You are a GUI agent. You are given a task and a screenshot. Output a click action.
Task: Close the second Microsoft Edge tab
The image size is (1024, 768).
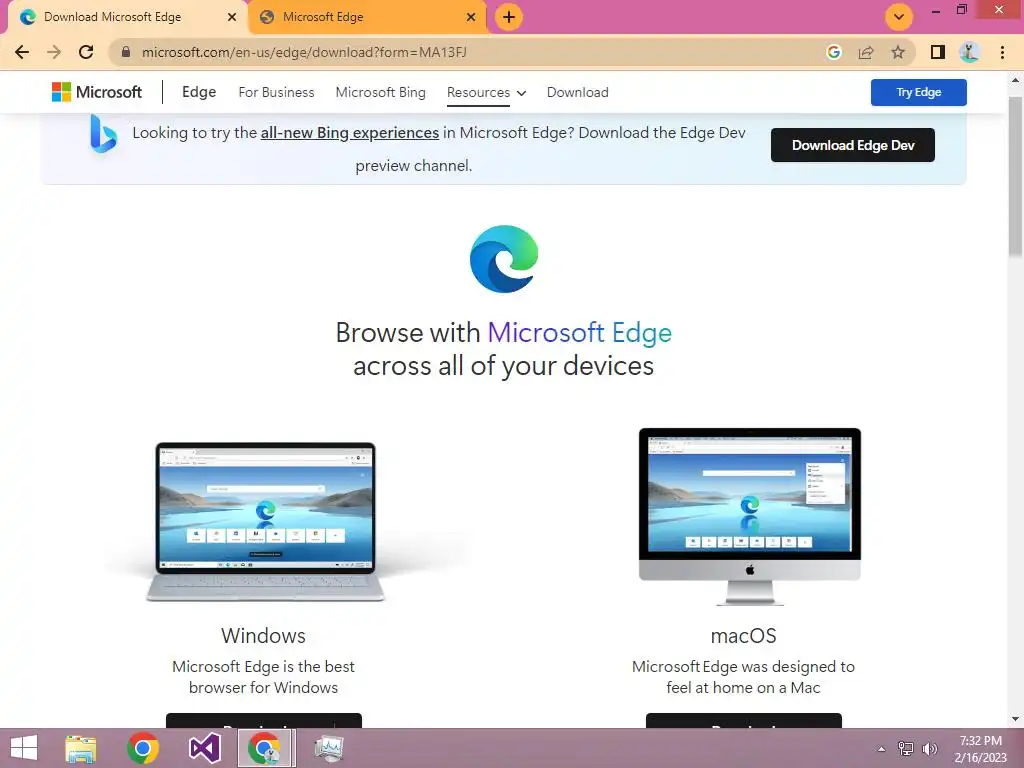tap(471, 17)
